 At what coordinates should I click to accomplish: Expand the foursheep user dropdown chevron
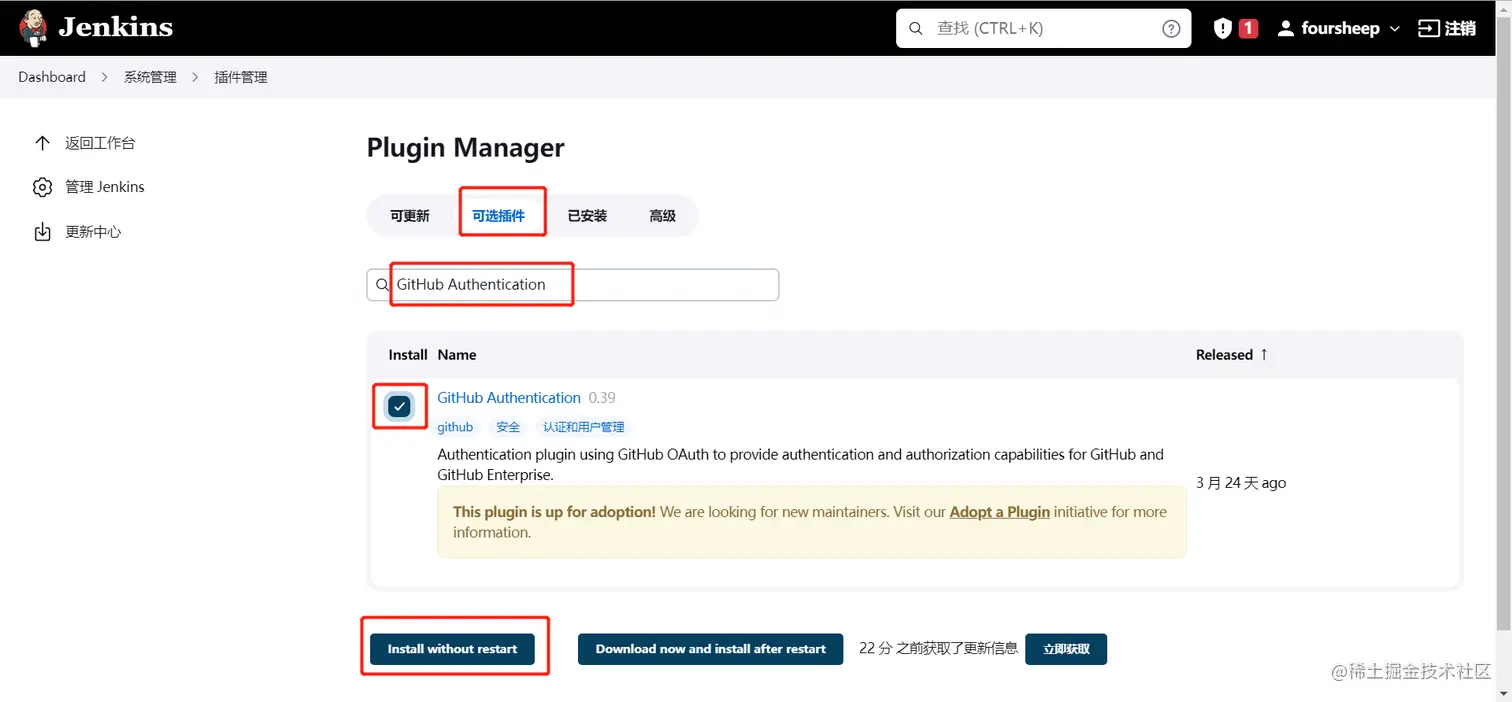coord(1395,29)
